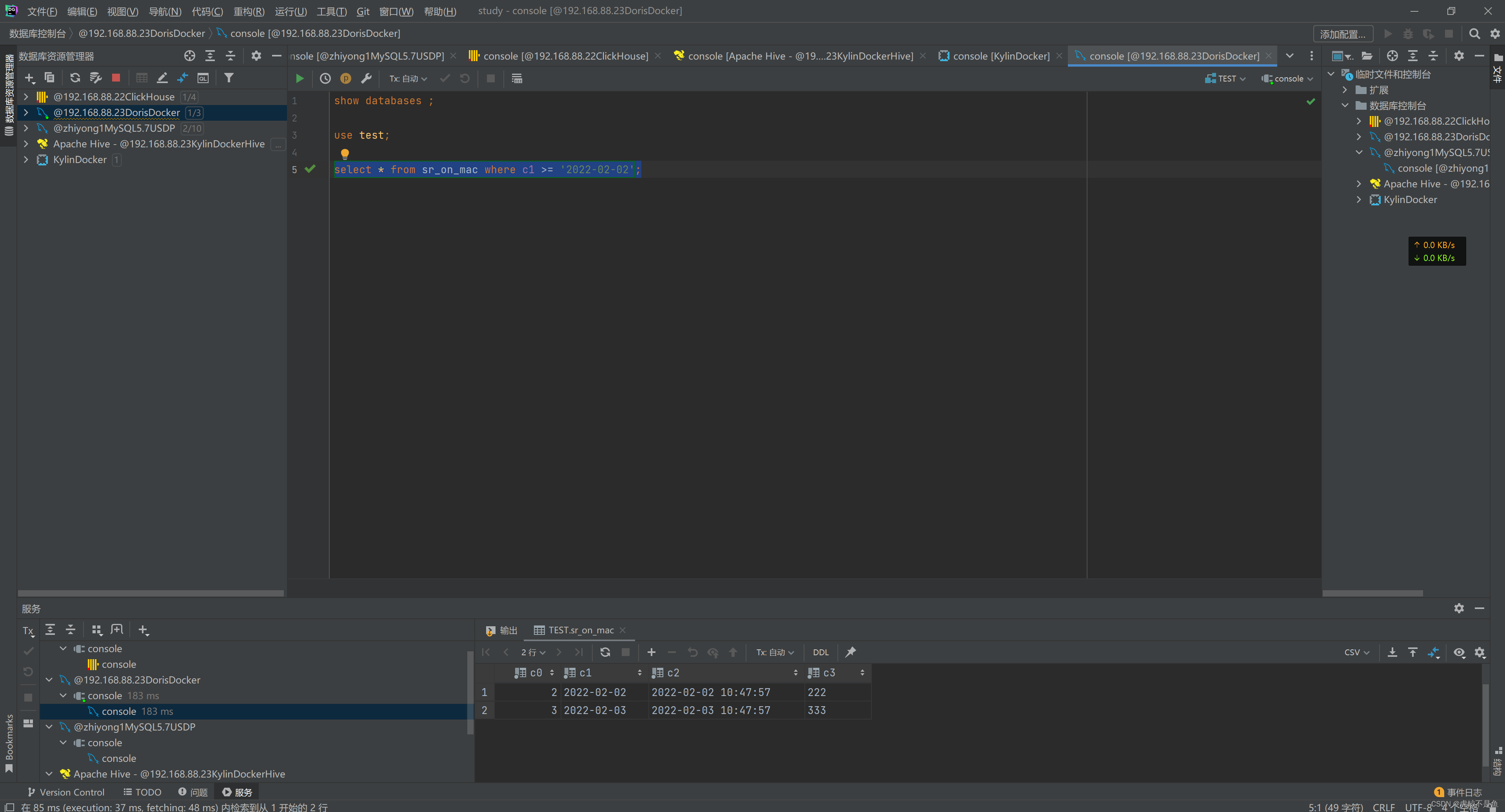Toggle in-editor results table icon
1505x812 pixels.
tap(517, 78)
